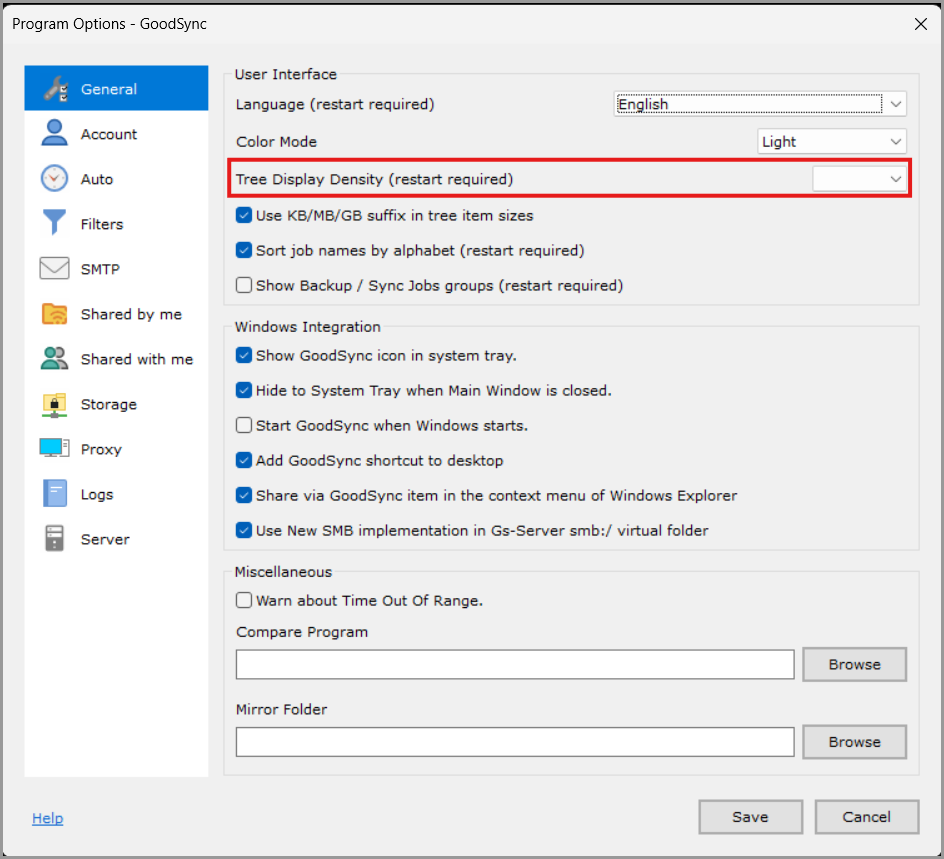Click the Storage locked folder icon
Screen dimensions: 944x859
pos(54,405)
